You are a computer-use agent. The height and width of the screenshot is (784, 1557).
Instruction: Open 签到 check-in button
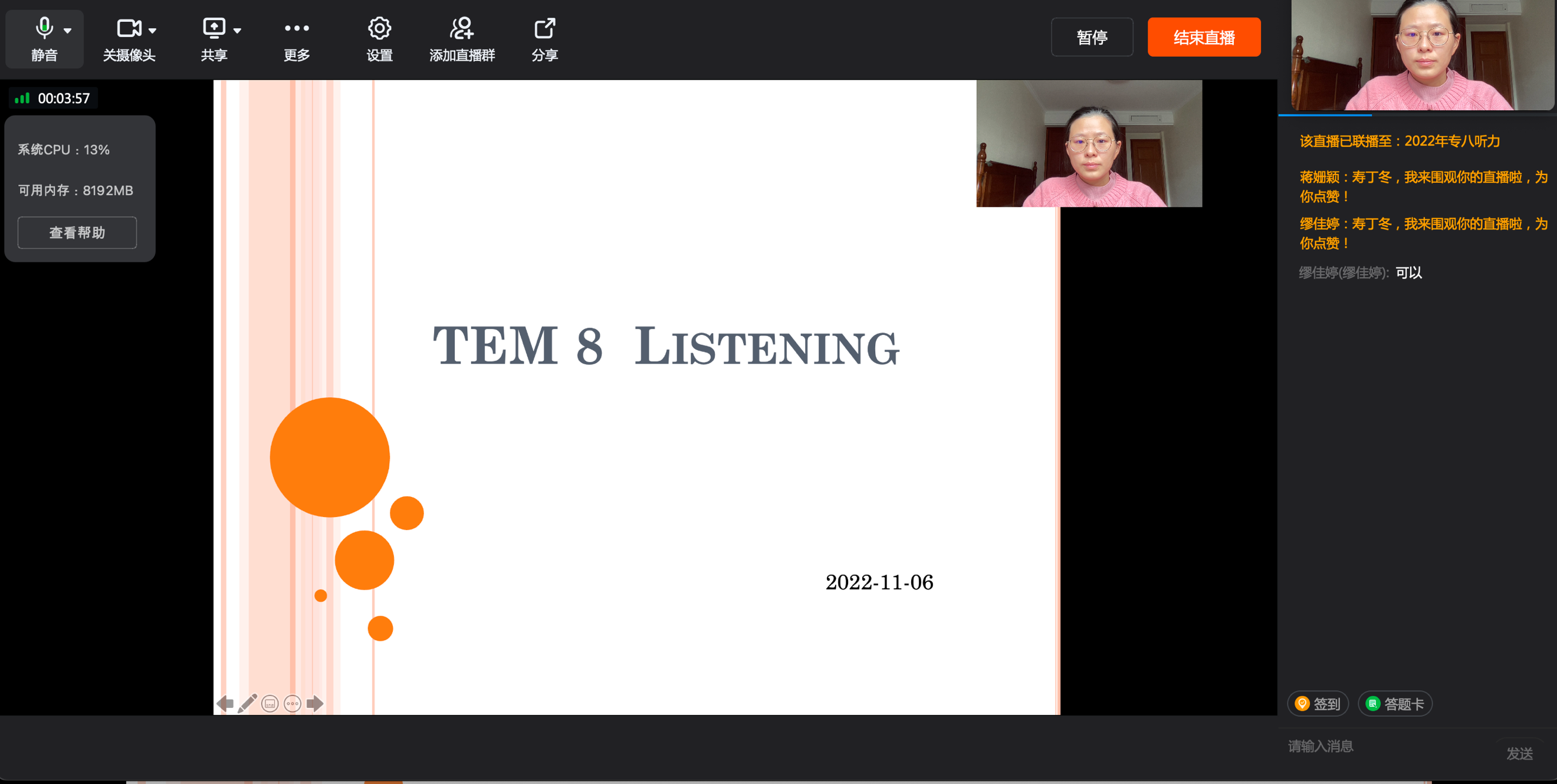tap(1318, 704)
